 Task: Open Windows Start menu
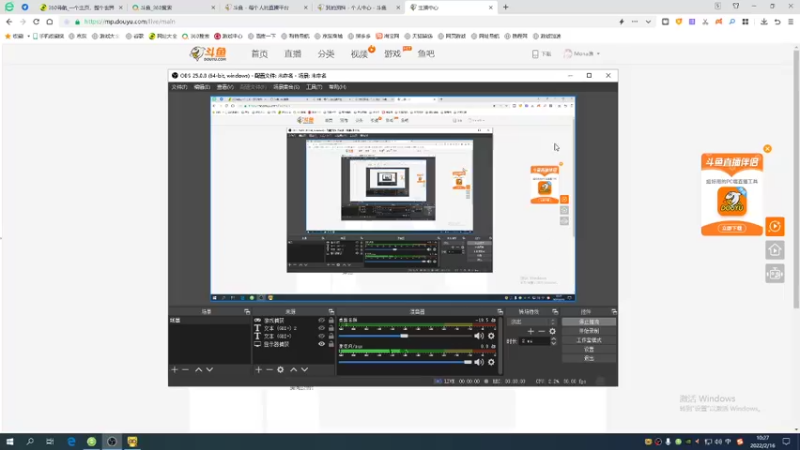coord(10,442)
